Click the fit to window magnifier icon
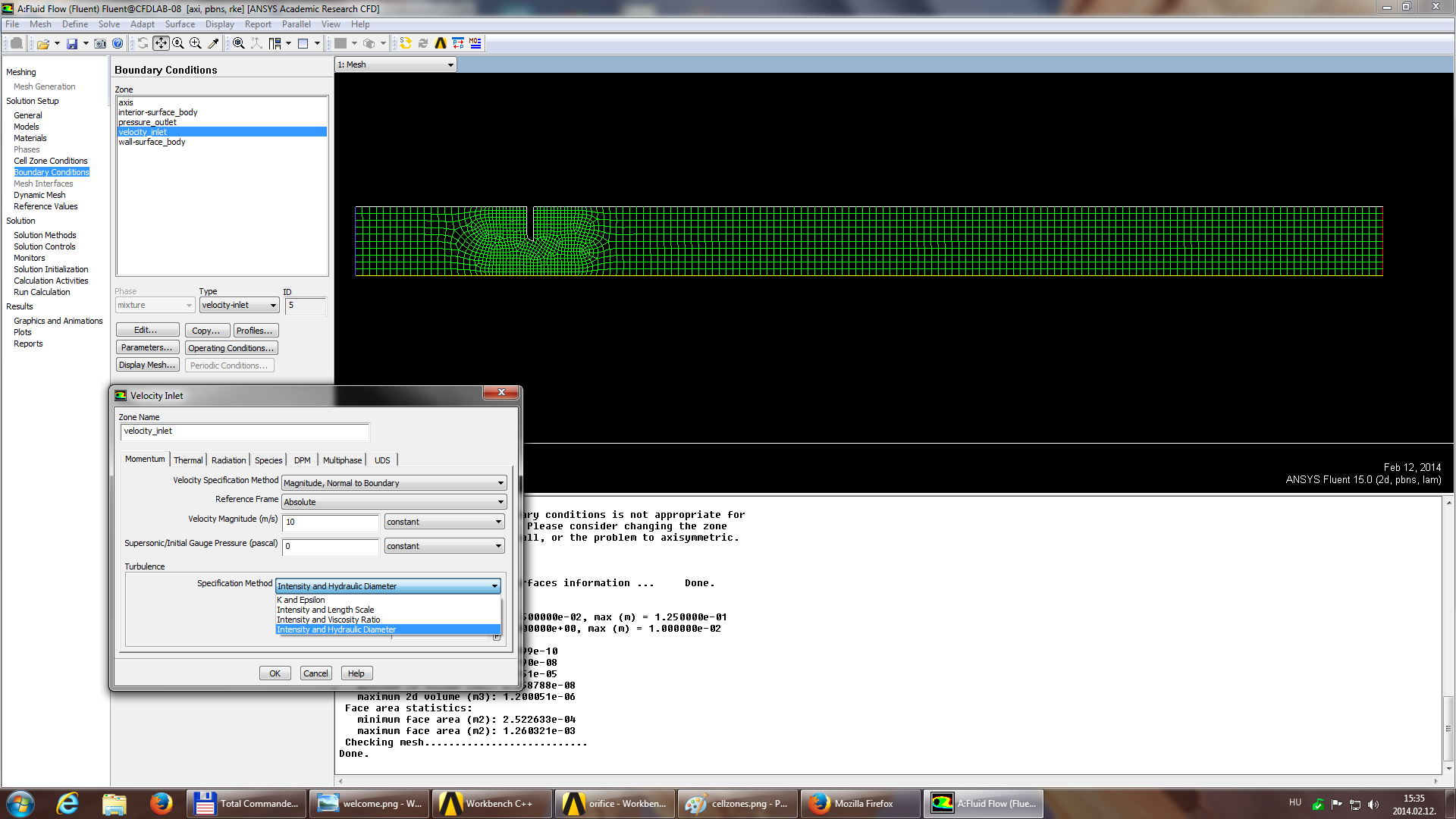Image resolution: width=1456 pixels, height=819 pixels. pos(239,44)
